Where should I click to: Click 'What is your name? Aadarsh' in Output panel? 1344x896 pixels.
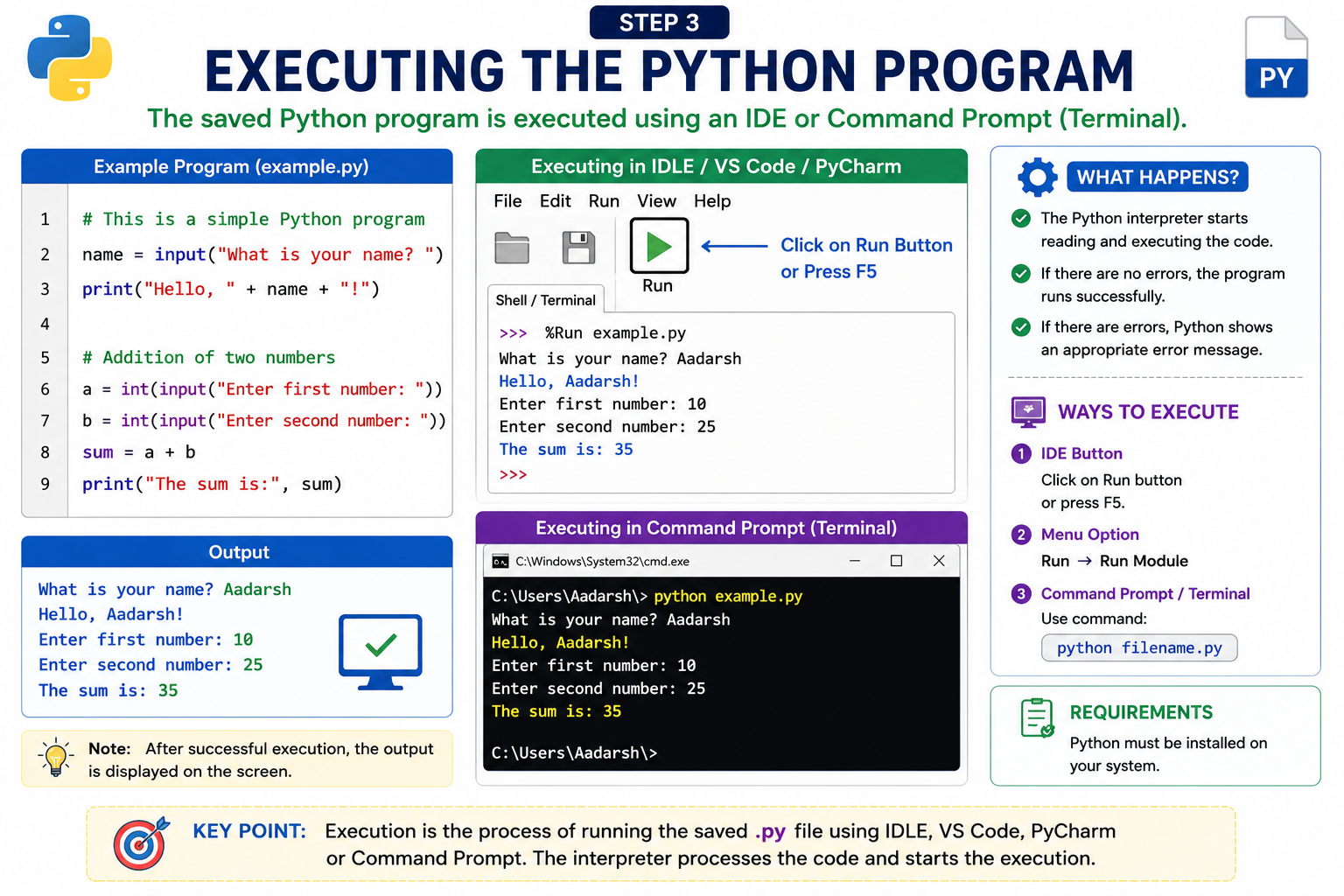164,590
